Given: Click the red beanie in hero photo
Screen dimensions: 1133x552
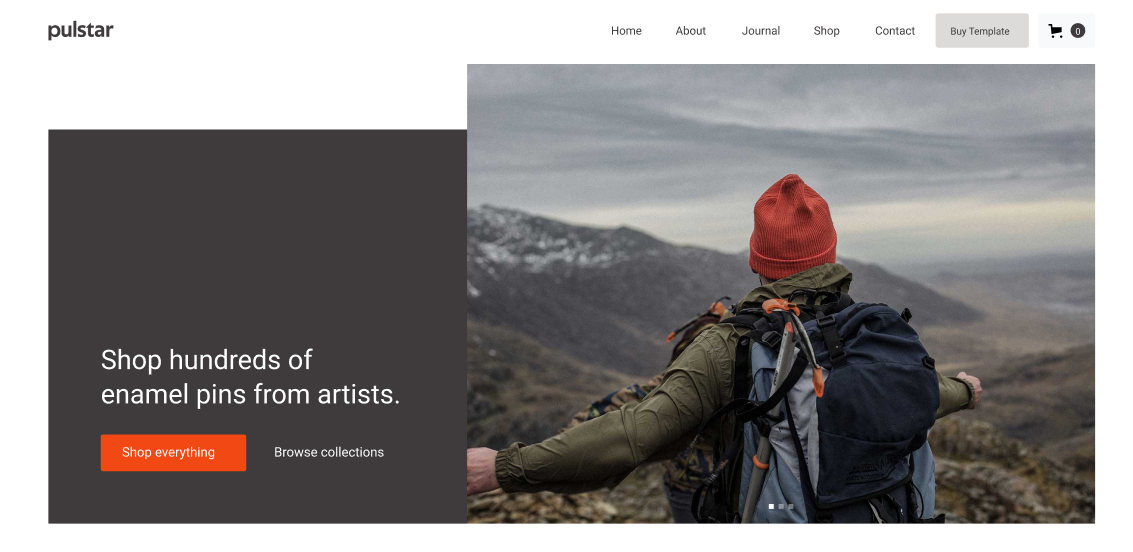Looking at the screenshot, I should pyautogui.click(x=792, y=227).
